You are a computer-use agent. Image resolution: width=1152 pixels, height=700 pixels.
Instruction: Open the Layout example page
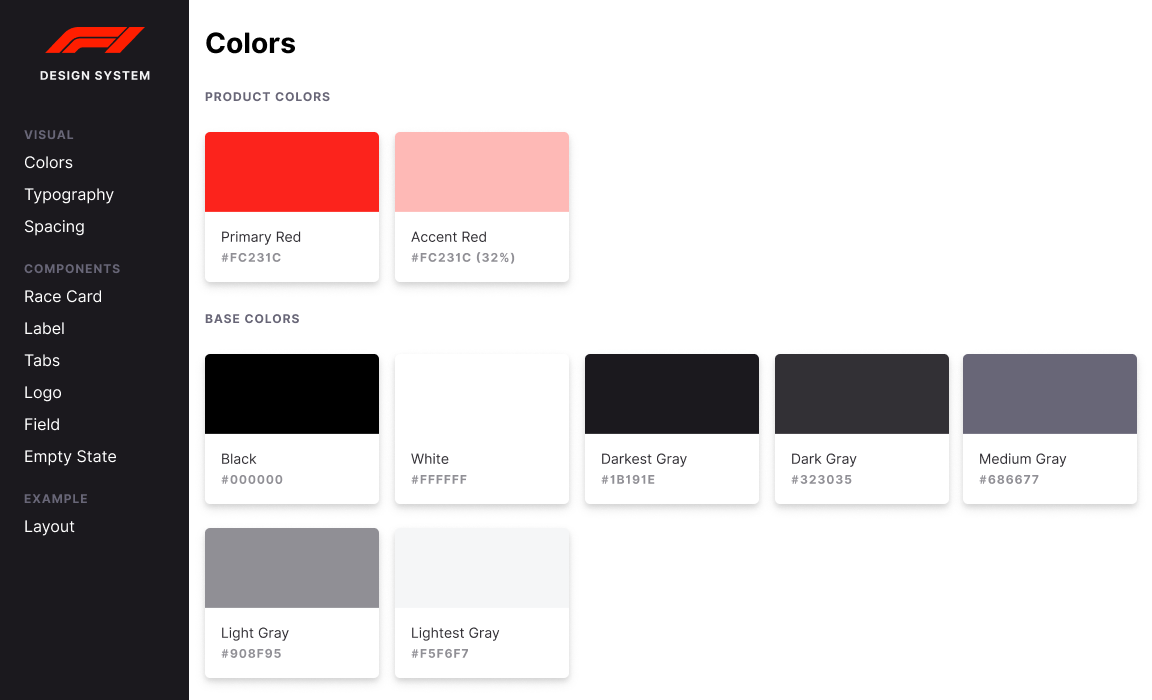pos(49,527)
